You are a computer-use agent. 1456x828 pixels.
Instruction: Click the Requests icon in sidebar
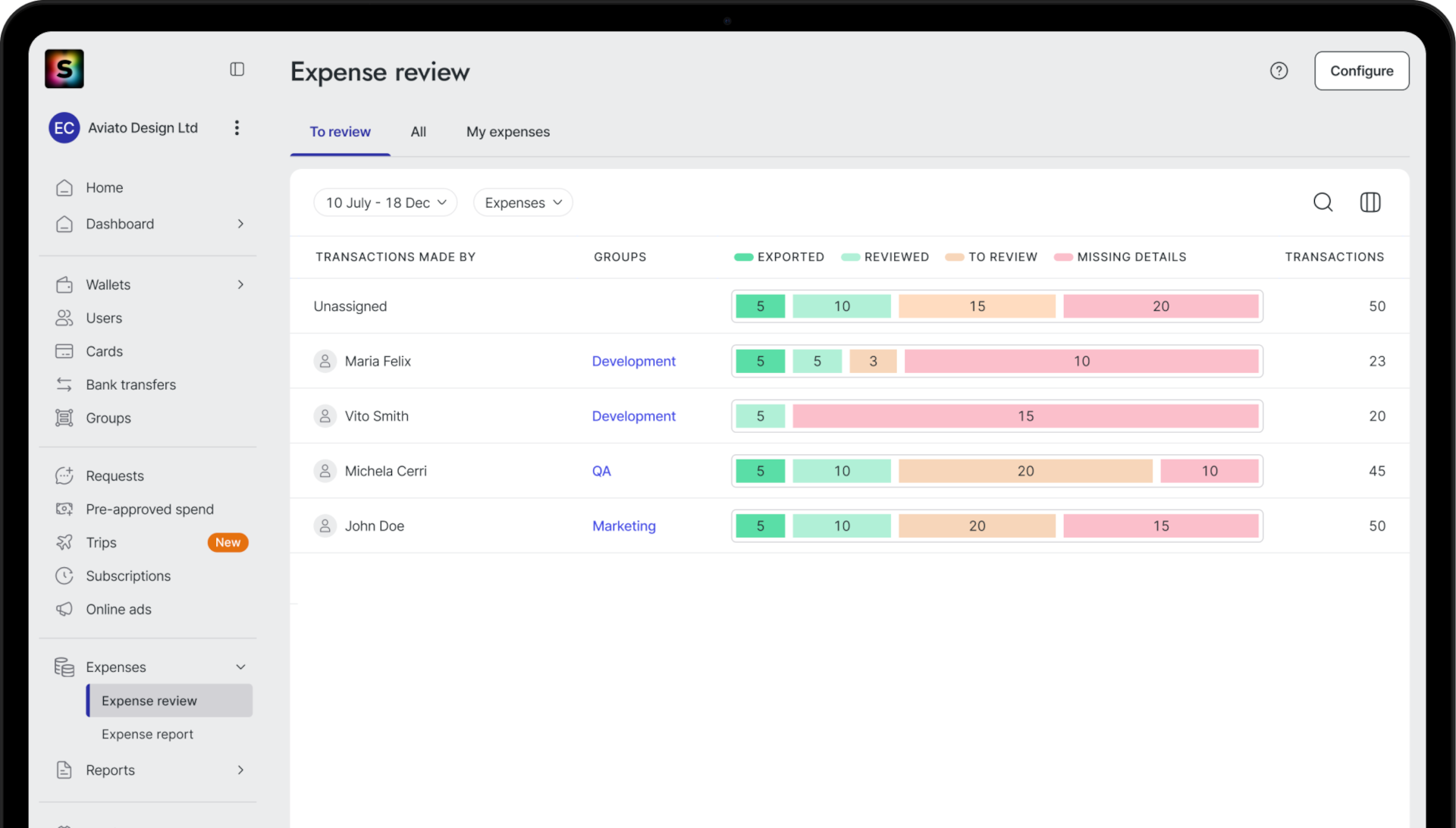tap(64, 475)
